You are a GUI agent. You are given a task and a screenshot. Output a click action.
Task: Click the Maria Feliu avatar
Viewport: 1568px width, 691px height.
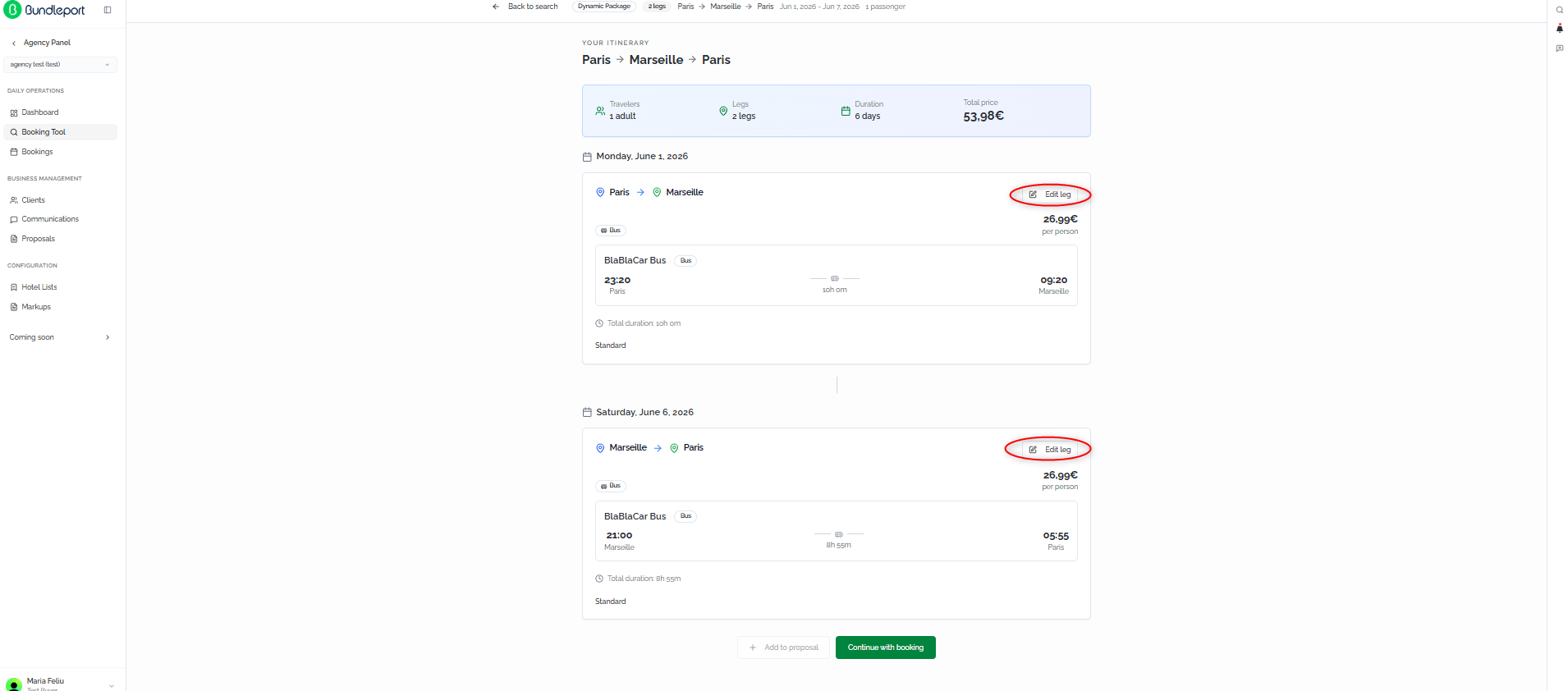[x=14, y=684]
